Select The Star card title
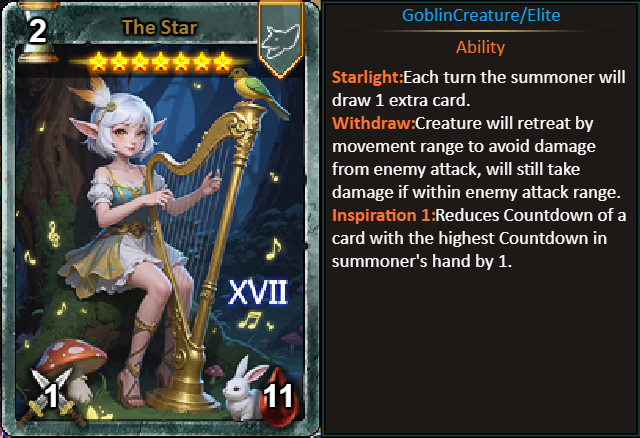Image resolution: width=640 pixels, height=438 pixels. (160, 28)
